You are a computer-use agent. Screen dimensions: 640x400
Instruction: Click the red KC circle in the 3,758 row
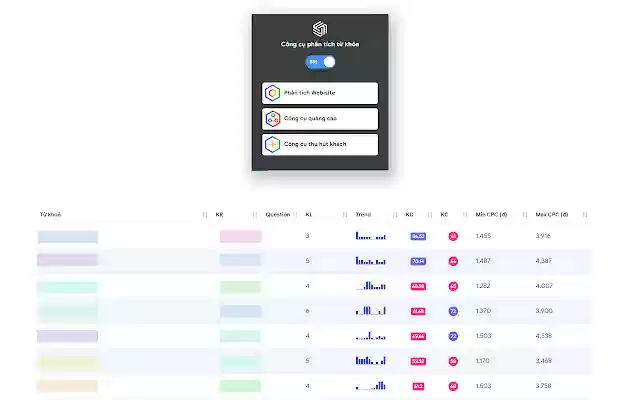[453, 386]
